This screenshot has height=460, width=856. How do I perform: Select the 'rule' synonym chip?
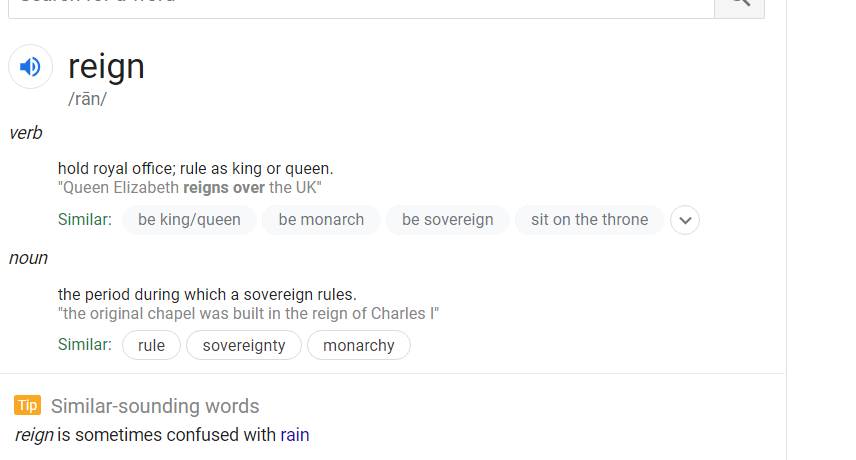coord(151,345)
